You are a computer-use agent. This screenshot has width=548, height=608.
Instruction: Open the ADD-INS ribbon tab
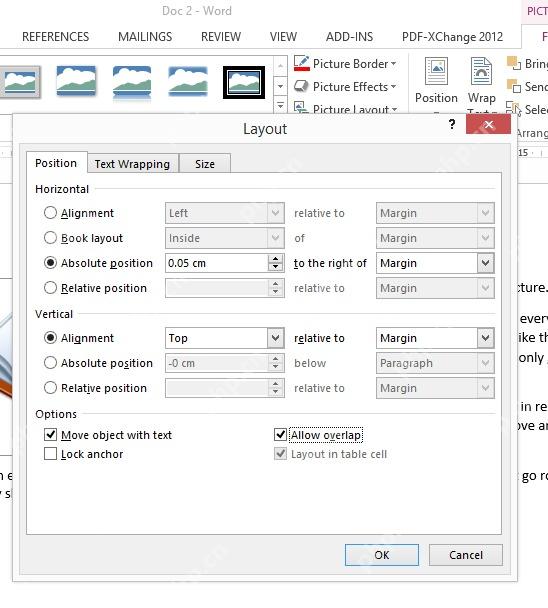[349, 37]
